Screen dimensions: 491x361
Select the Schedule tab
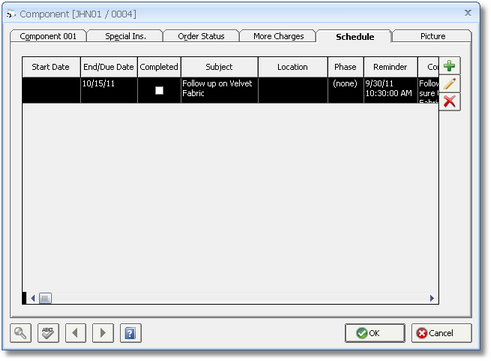(x=355, y=37)
